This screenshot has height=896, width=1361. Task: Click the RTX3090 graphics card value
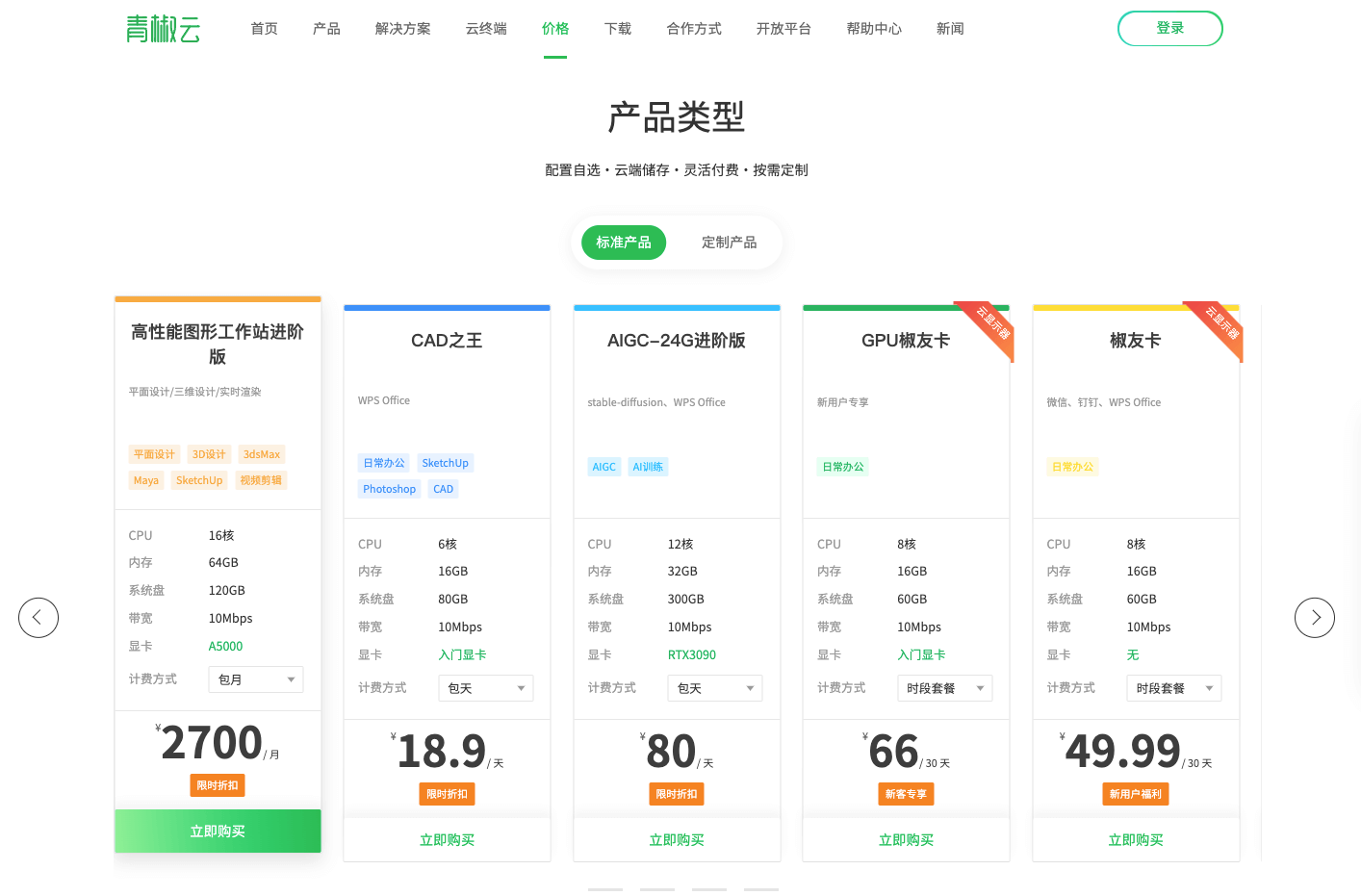coord(692,655)
